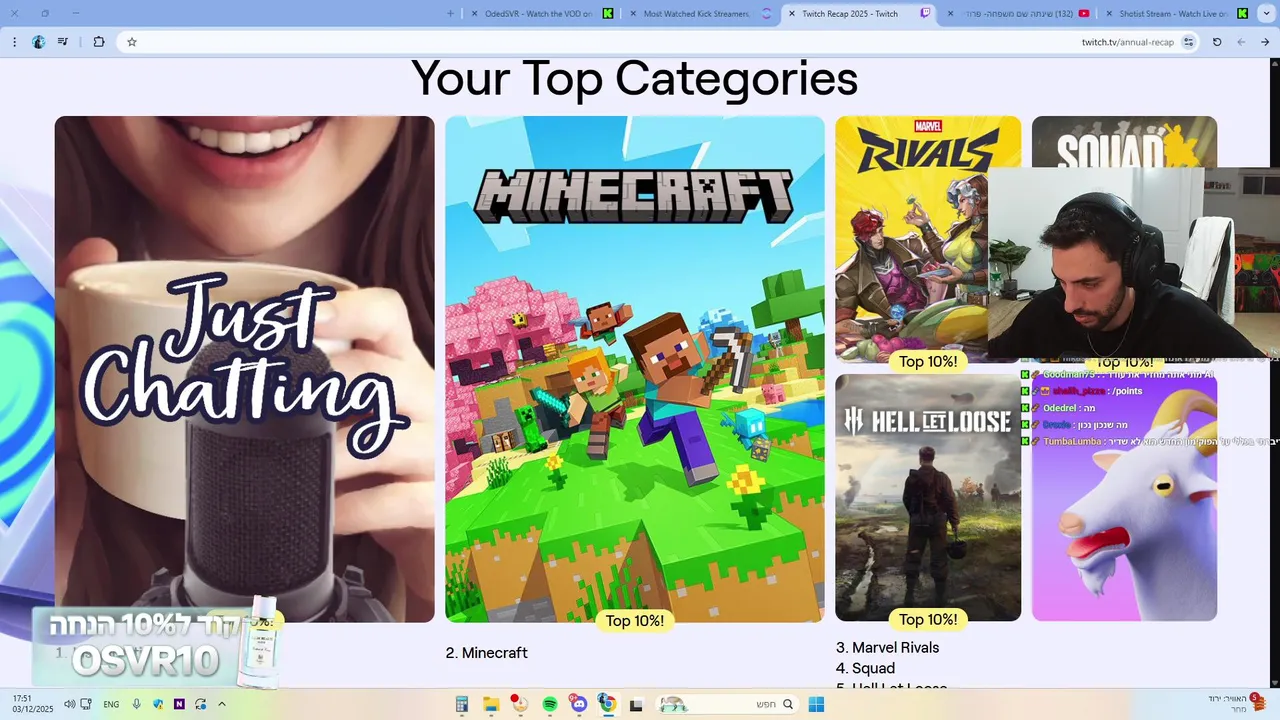Open Spotify from the taskbar
The height and width of the screenshot is (720, 1280).
(549, 704)
